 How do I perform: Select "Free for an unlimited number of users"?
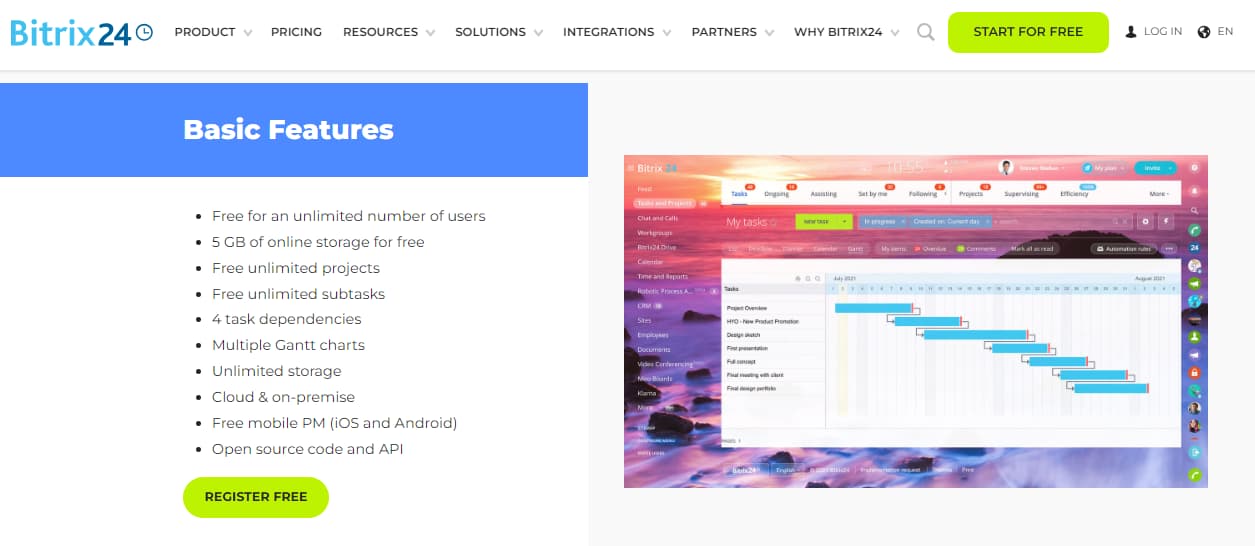(x=349, y=216)
